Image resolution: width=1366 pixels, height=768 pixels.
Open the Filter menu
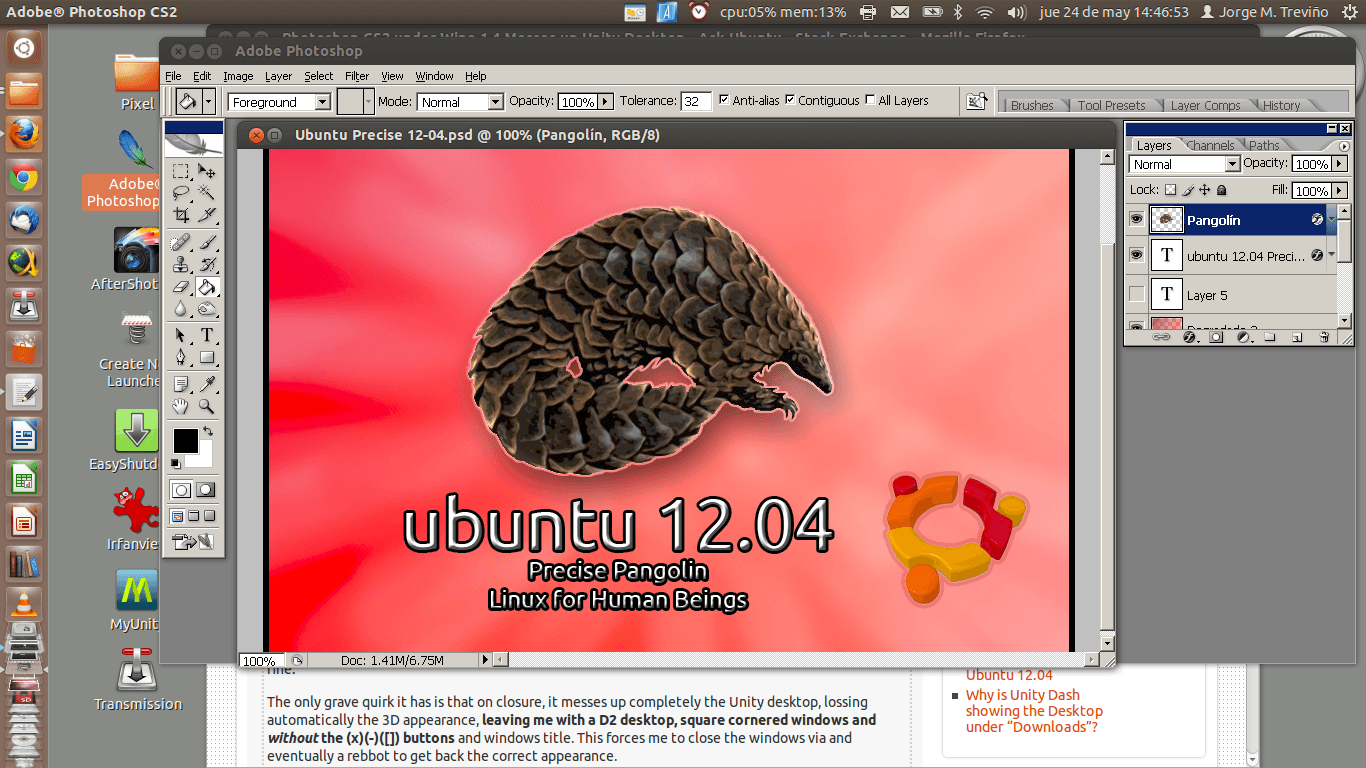pos(357,76)
